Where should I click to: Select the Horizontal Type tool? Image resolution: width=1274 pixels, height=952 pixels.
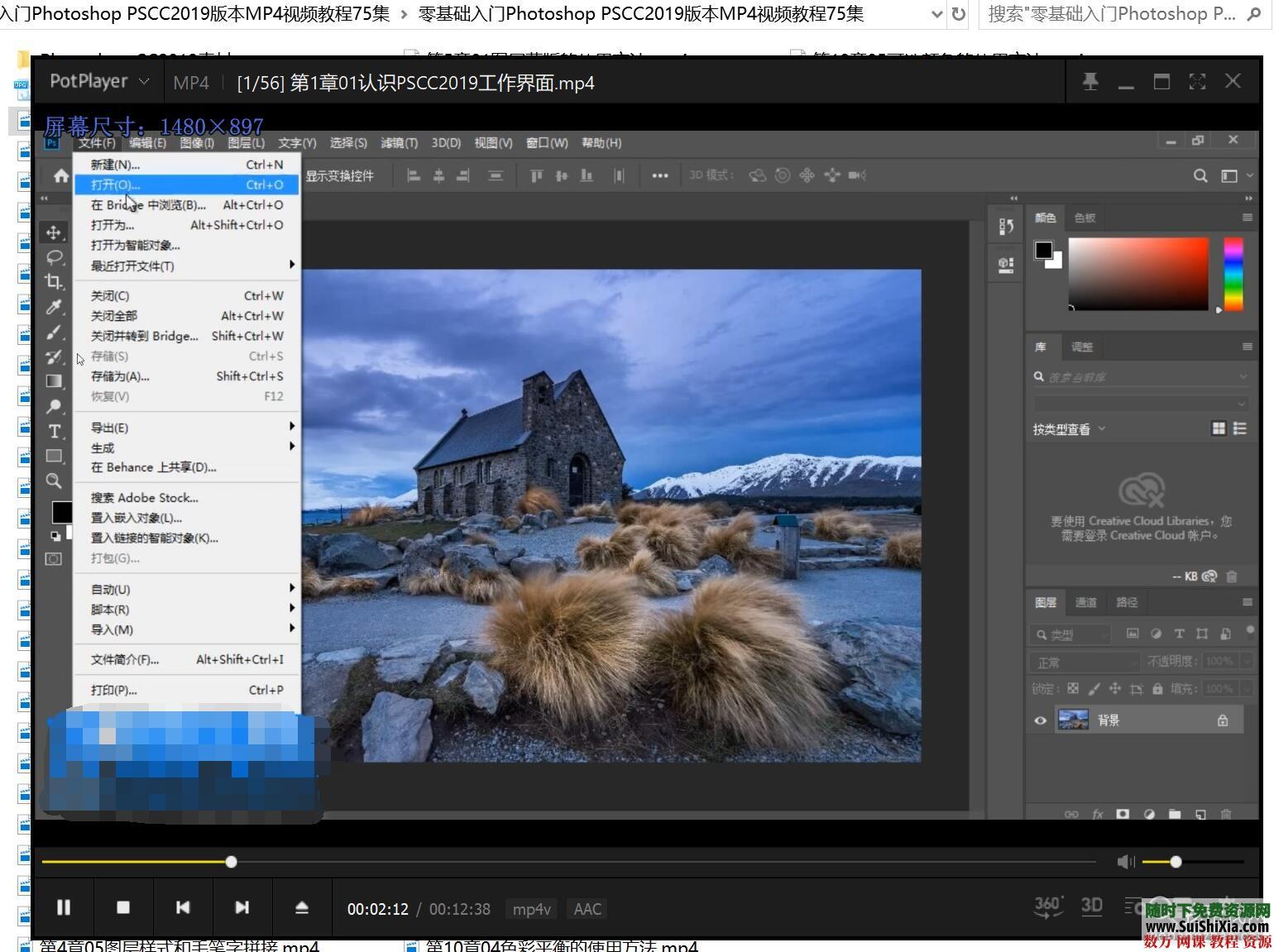(54, 431)
